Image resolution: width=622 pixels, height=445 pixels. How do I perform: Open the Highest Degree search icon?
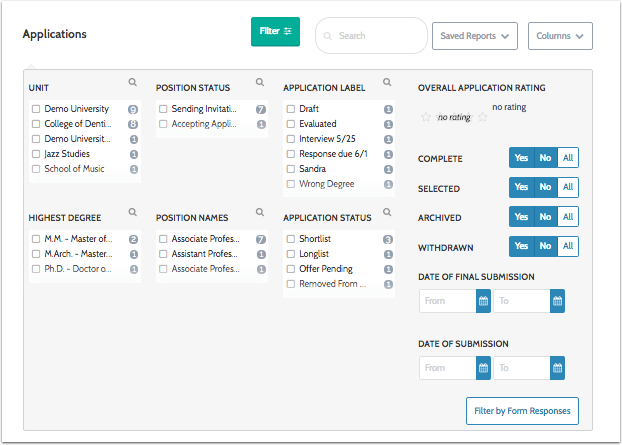coord(132,212)
